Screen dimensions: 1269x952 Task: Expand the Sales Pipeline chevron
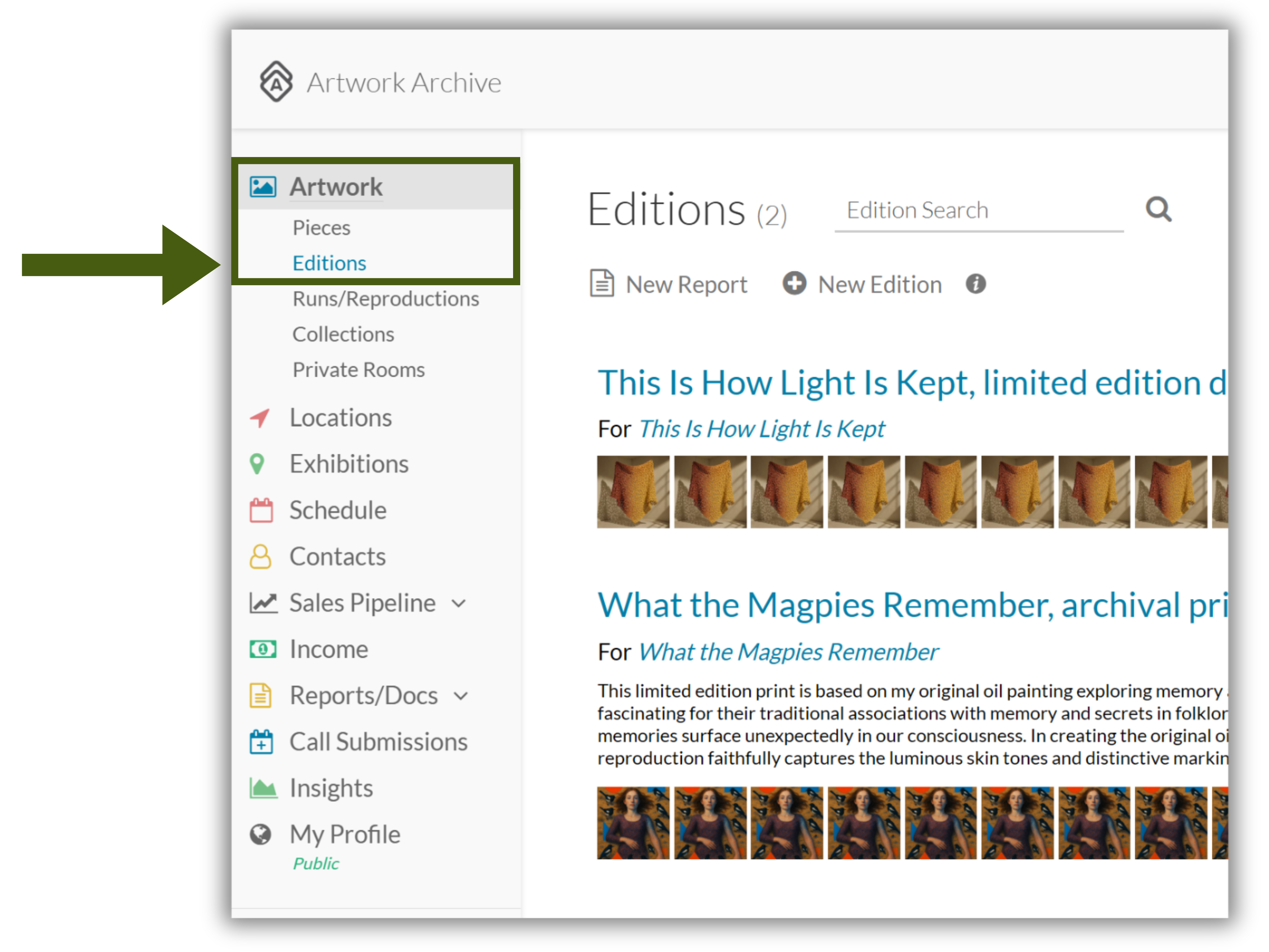458,604
